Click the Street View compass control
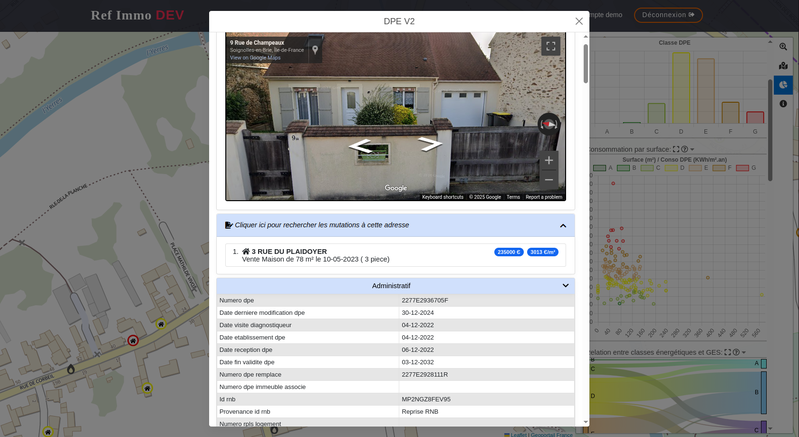This screenshot has height=437, width=799. pyautogui.click(x=548, y=123)
